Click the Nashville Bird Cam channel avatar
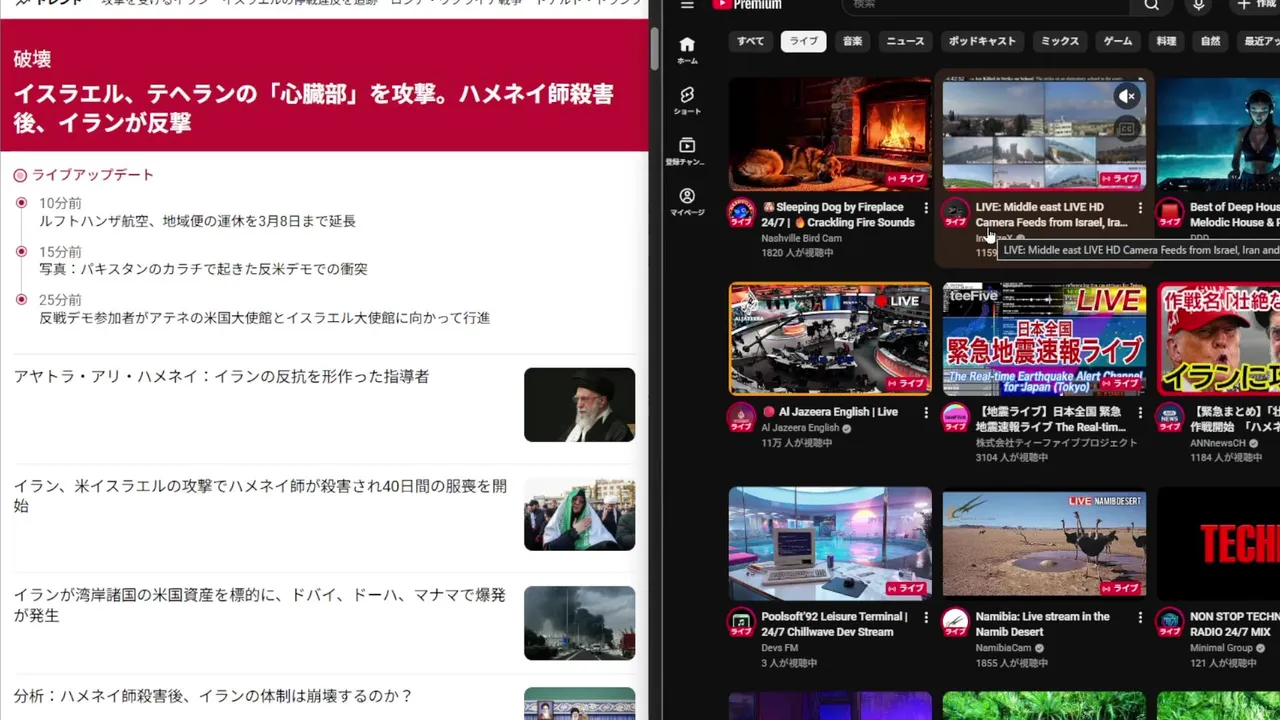The image size is (1280, 720). 741,214
